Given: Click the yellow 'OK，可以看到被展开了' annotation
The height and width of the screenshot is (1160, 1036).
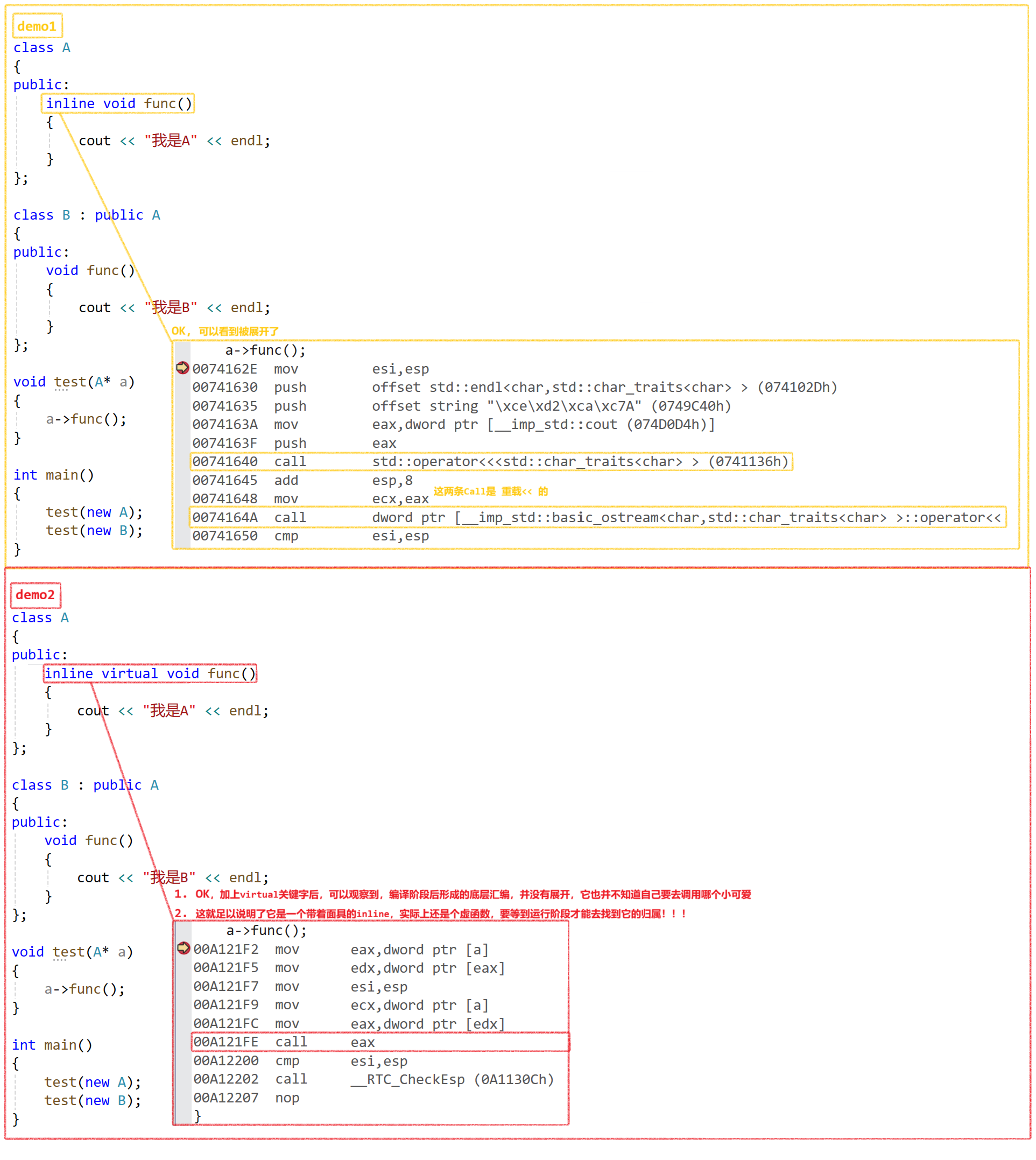Looking at the screenshot, I should tap(225, 331).
